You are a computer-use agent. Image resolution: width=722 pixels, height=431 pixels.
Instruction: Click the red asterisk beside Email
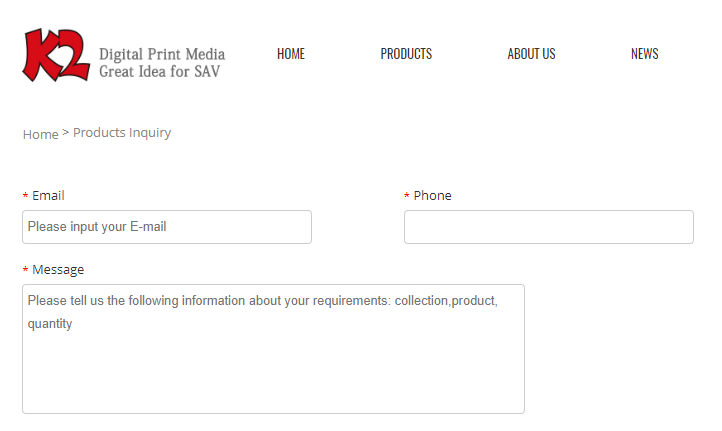[25, 197]
